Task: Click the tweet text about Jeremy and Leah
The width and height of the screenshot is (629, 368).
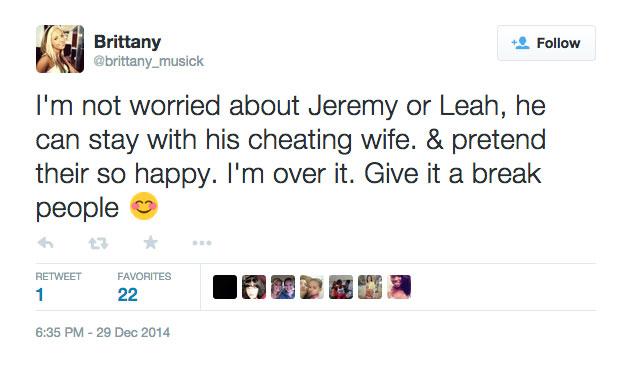Action: coord(291,157)
